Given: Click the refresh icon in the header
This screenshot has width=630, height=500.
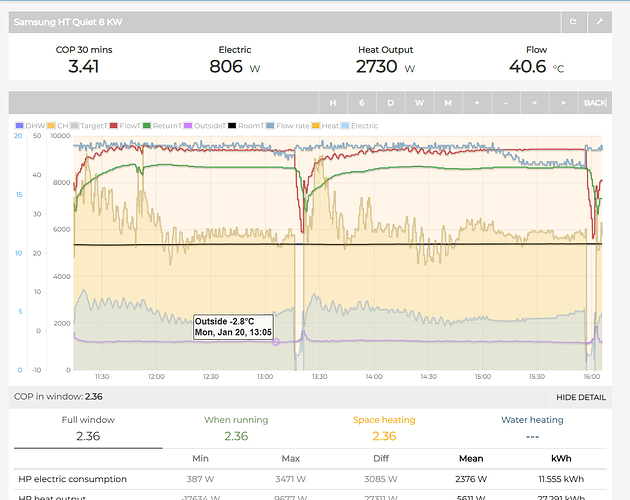Looking at the screenshot, I should coord(573,20).
